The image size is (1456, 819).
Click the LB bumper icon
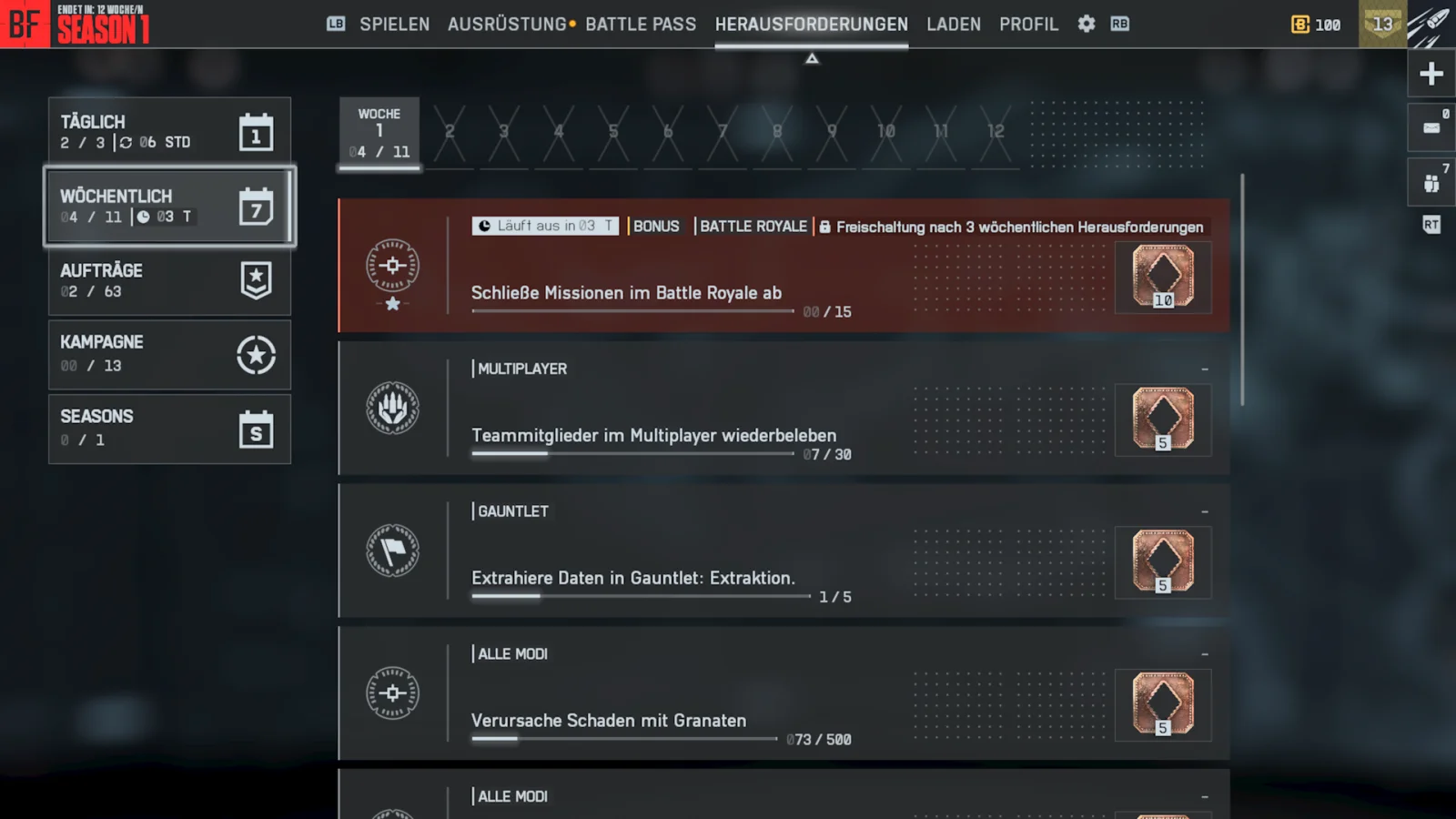[336, 24]
